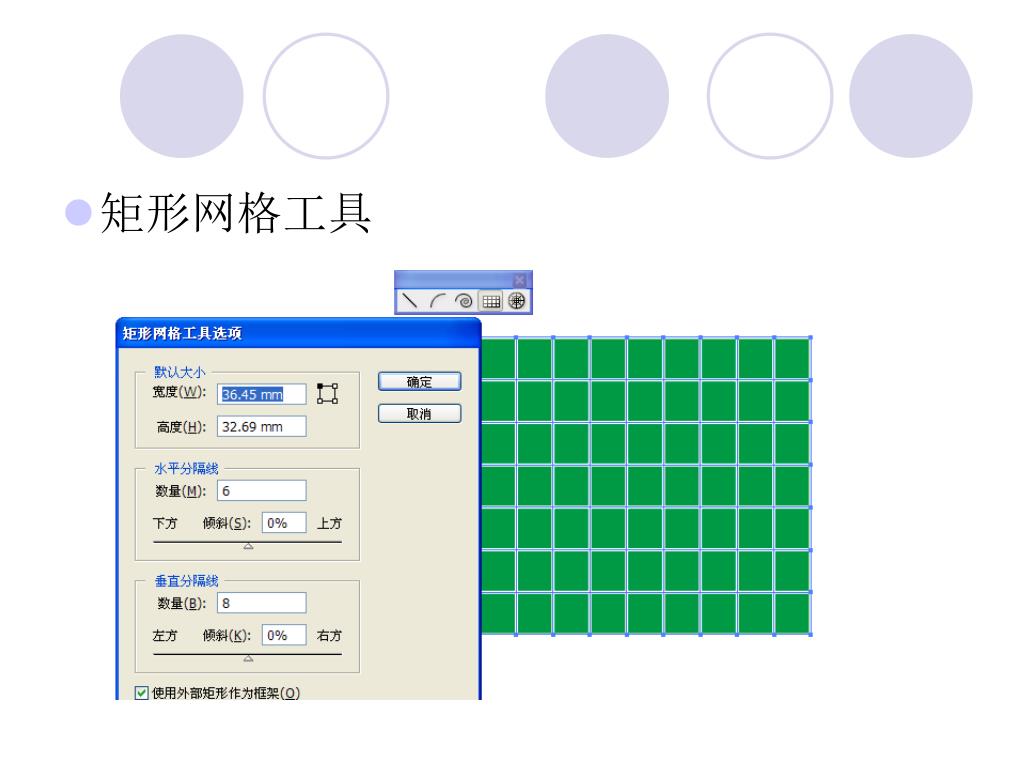Click the 垂直分隔线 数量(B) field
This screenshot has width=1024, height=768.
tap(261, 603)
